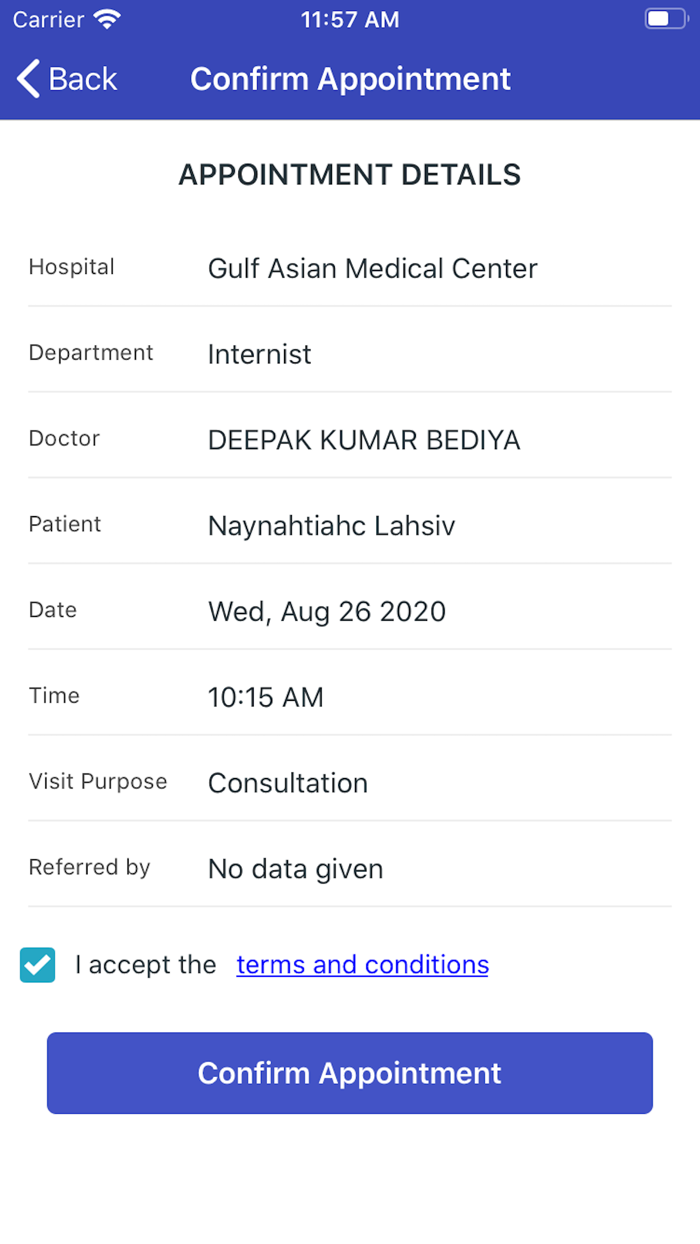700x1244 pixels.
Task: Select the Hospital row Gulf Asian Medical Center
Action: point(372,268)
